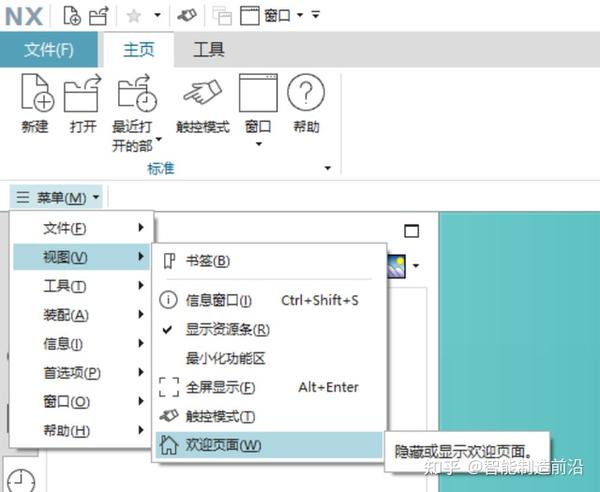Open the 菜单(M) menu button
Screen dimensions: 600x492
click(x=56, y=197)
